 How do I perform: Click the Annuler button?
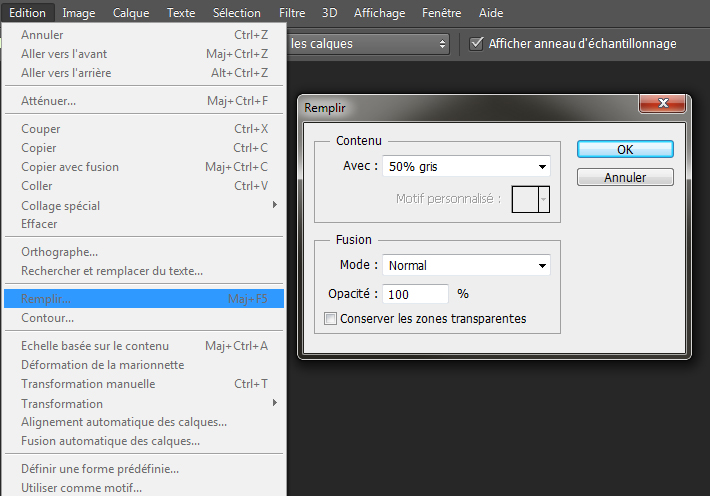coord(625,177)
